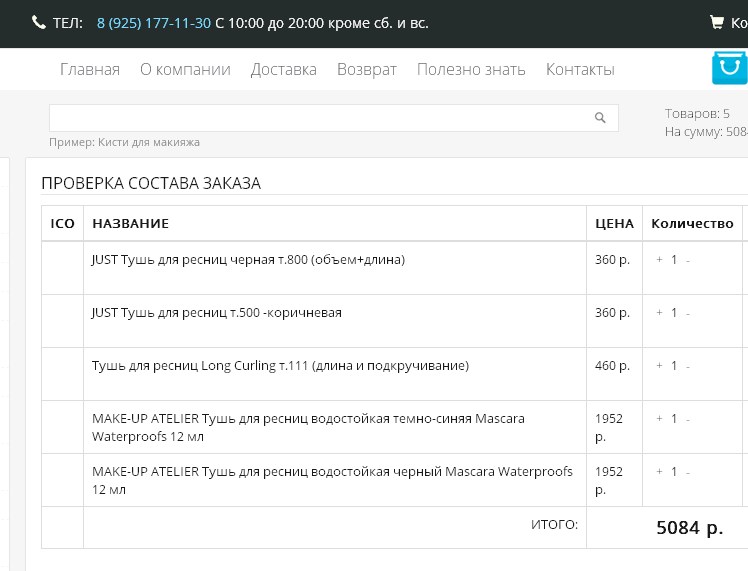Screen dimensions: 748x571
Task: Click the Товаров: 5 cart summary
Action: pos(697,114)
